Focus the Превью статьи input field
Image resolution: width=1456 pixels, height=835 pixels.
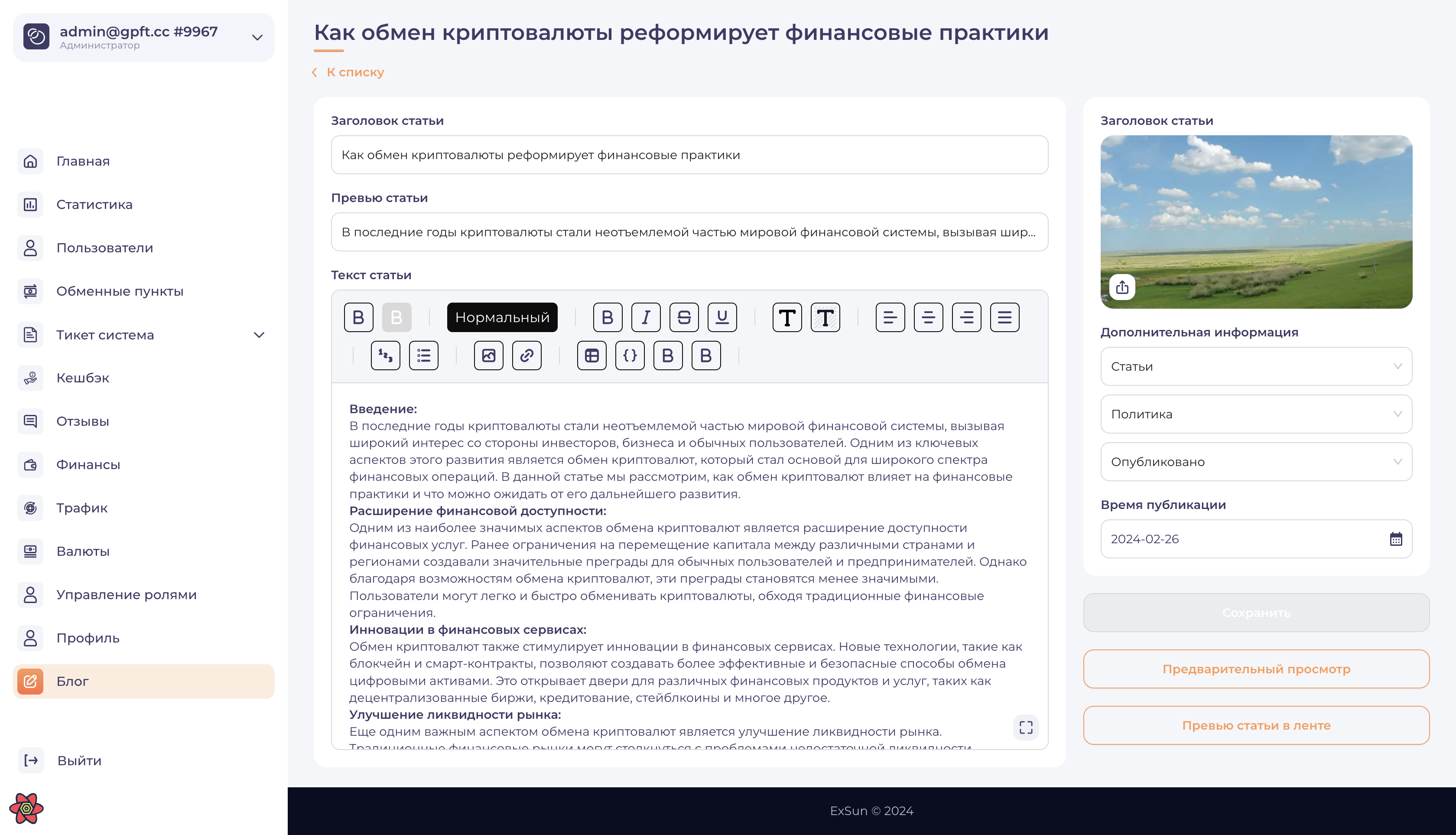[x=689, y=232]
